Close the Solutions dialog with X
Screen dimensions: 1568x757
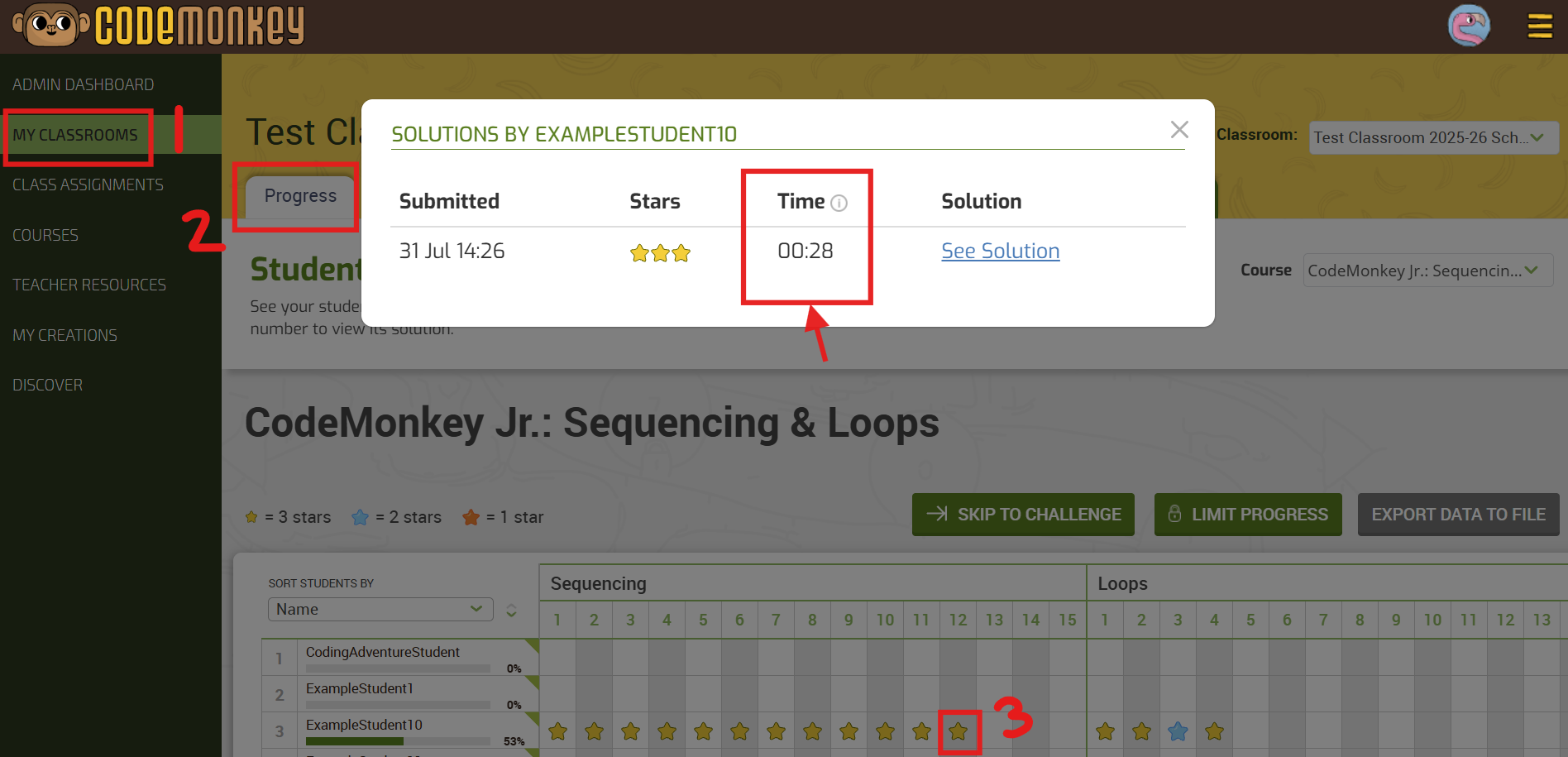pos(1179,130)
